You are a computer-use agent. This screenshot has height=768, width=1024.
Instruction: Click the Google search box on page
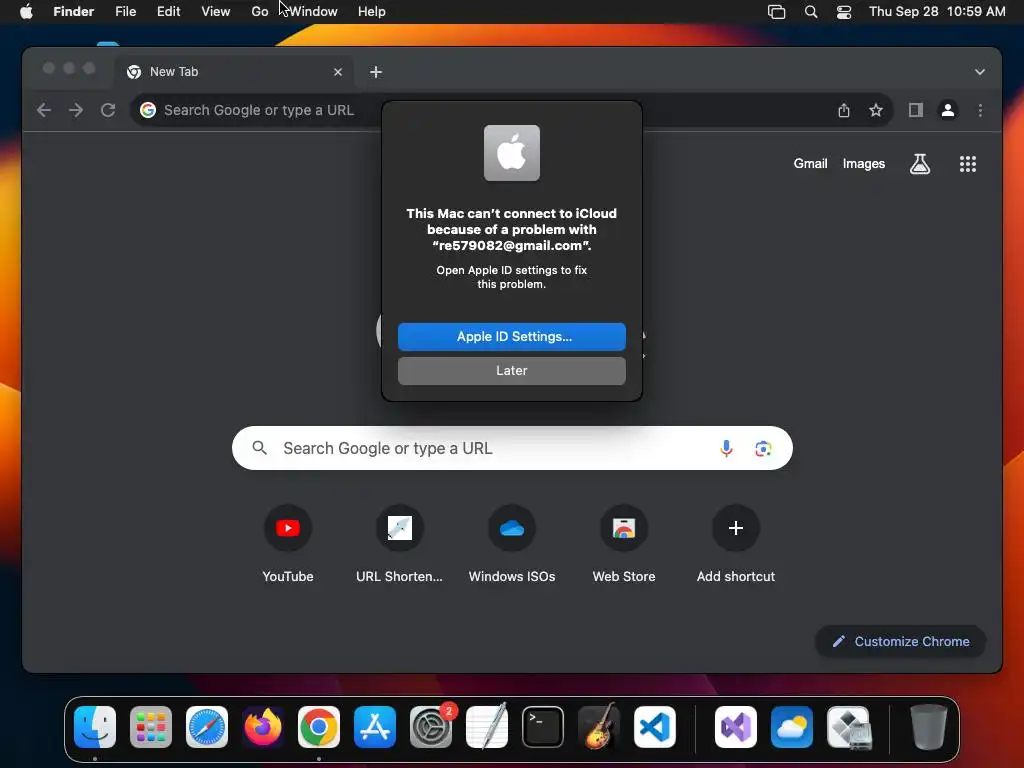[x=512, y=448]
